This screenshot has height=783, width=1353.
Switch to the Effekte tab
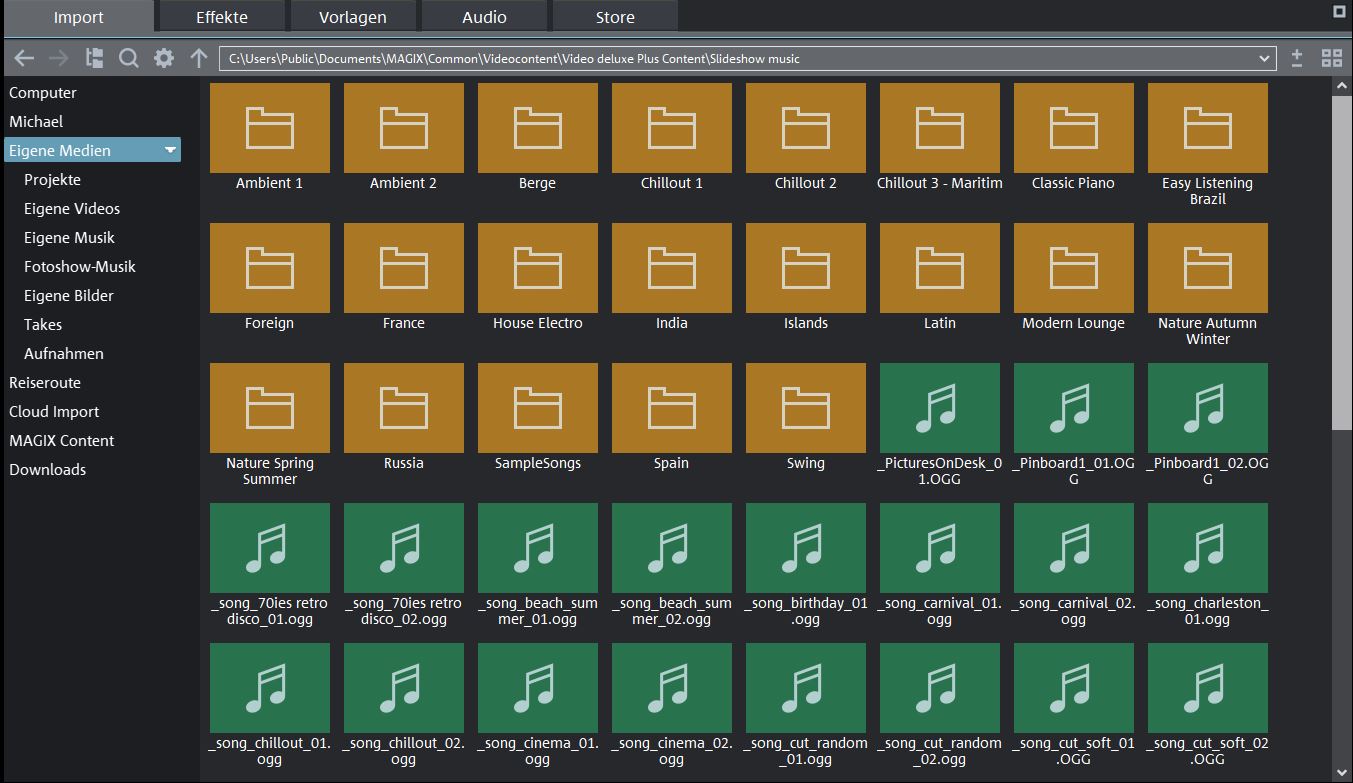tap(222, 17)
